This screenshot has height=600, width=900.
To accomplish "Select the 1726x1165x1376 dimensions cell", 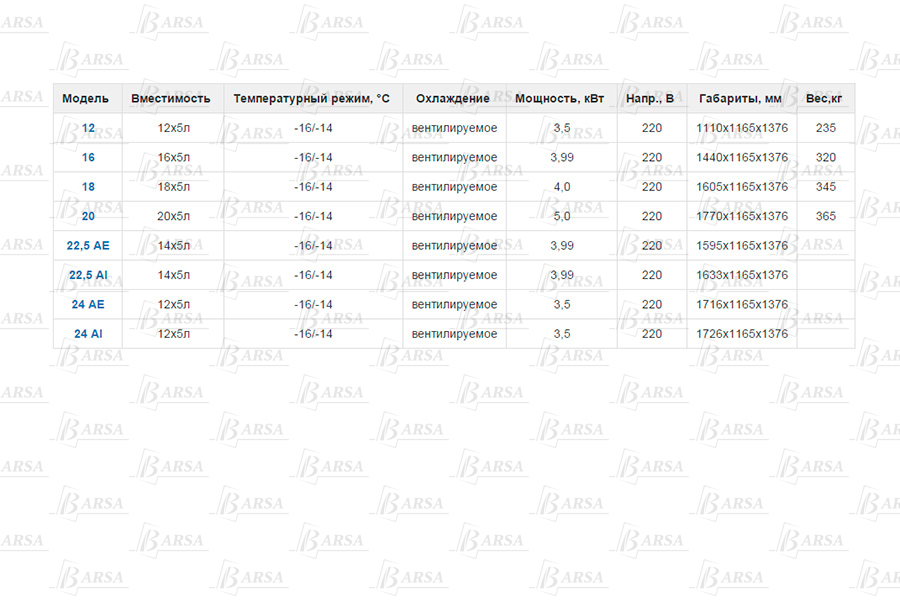I will coord(742,334).
